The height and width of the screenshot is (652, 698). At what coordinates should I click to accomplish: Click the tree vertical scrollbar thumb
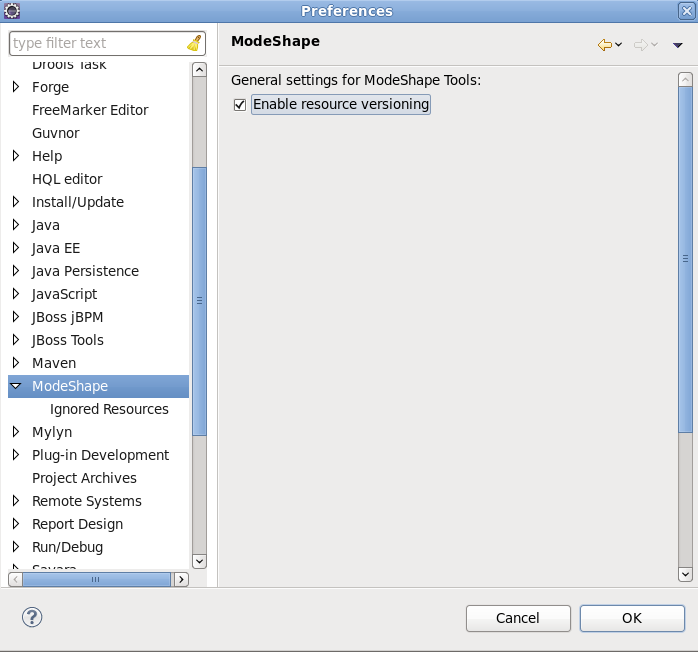pos(199,301)
